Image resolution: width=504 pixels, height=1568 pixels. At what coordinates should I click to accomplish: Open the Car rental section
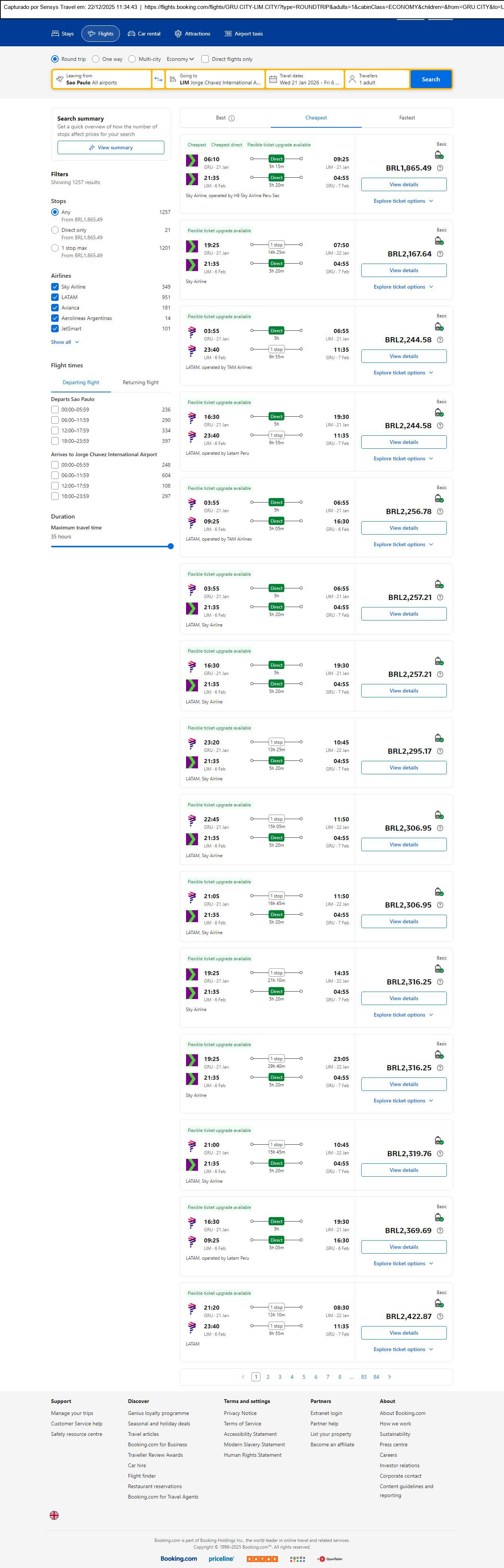click(x=144, y=34)
